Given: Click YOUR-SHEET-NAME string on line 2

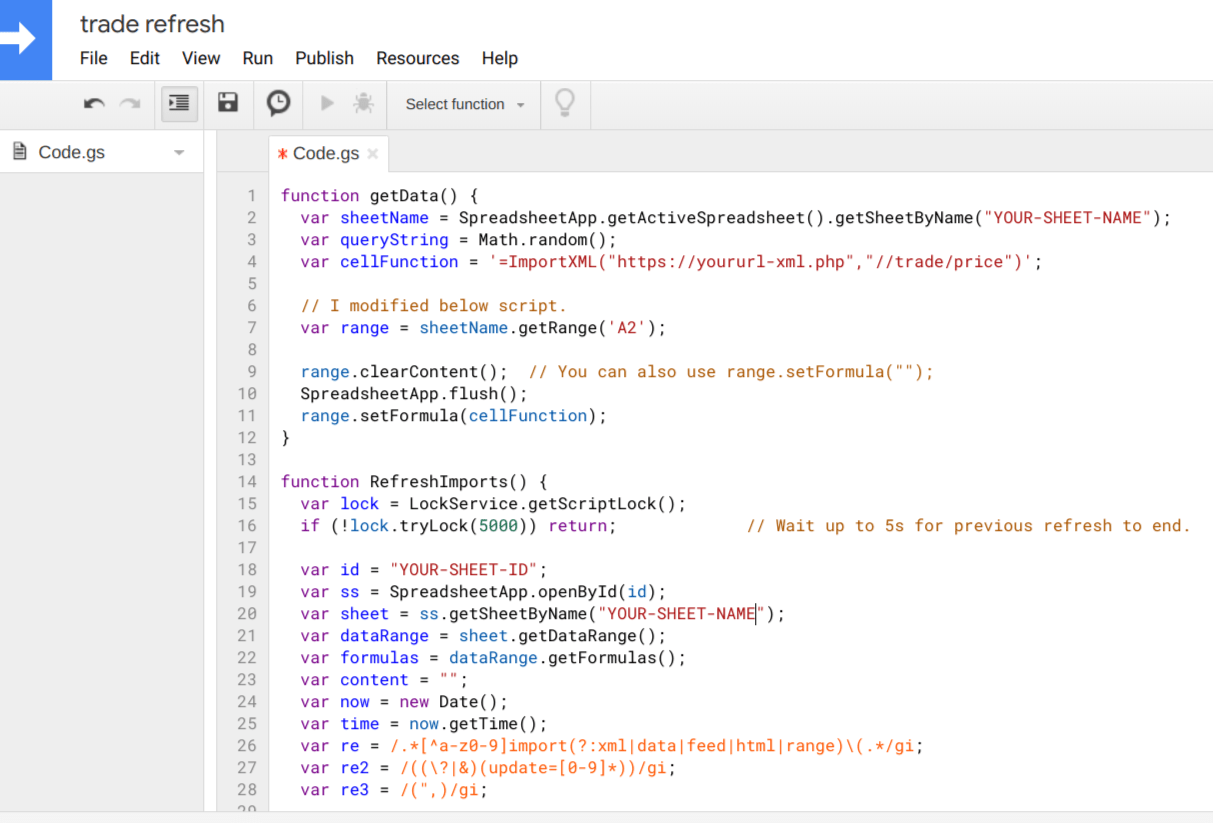Looking at the screenshot, I should click(x=1068, y=218).
